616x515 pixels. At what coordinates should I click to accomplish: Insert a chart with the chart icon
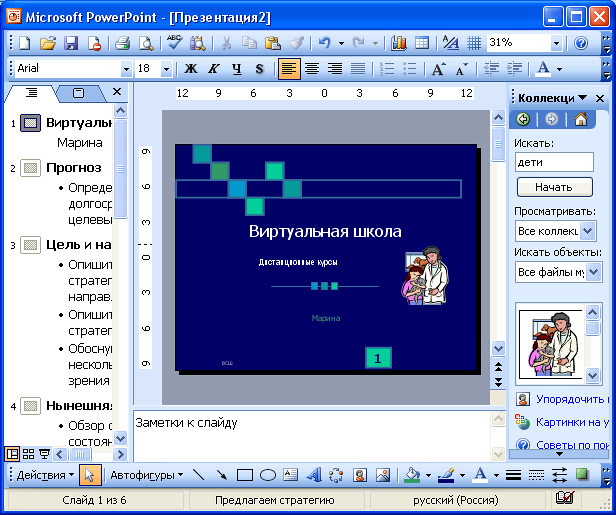(398, 43)
